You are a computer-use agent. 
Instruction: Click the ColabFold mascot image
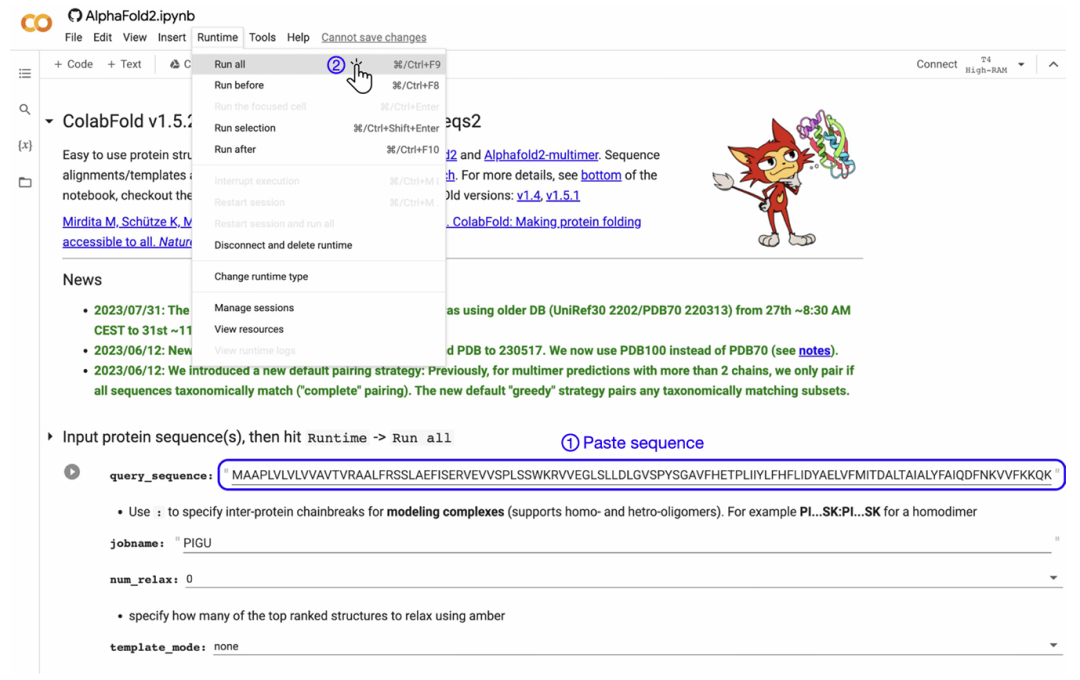(x=785, y=178)
